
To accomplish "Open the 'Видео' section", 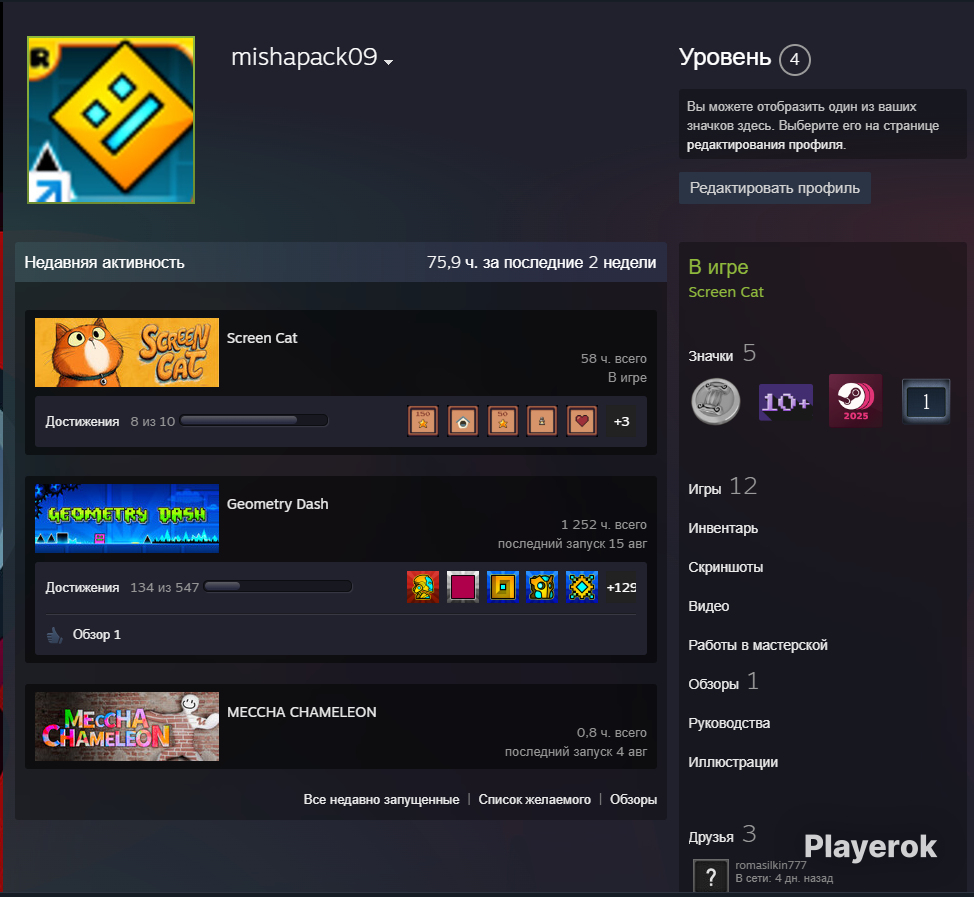I will click(709, 606).
